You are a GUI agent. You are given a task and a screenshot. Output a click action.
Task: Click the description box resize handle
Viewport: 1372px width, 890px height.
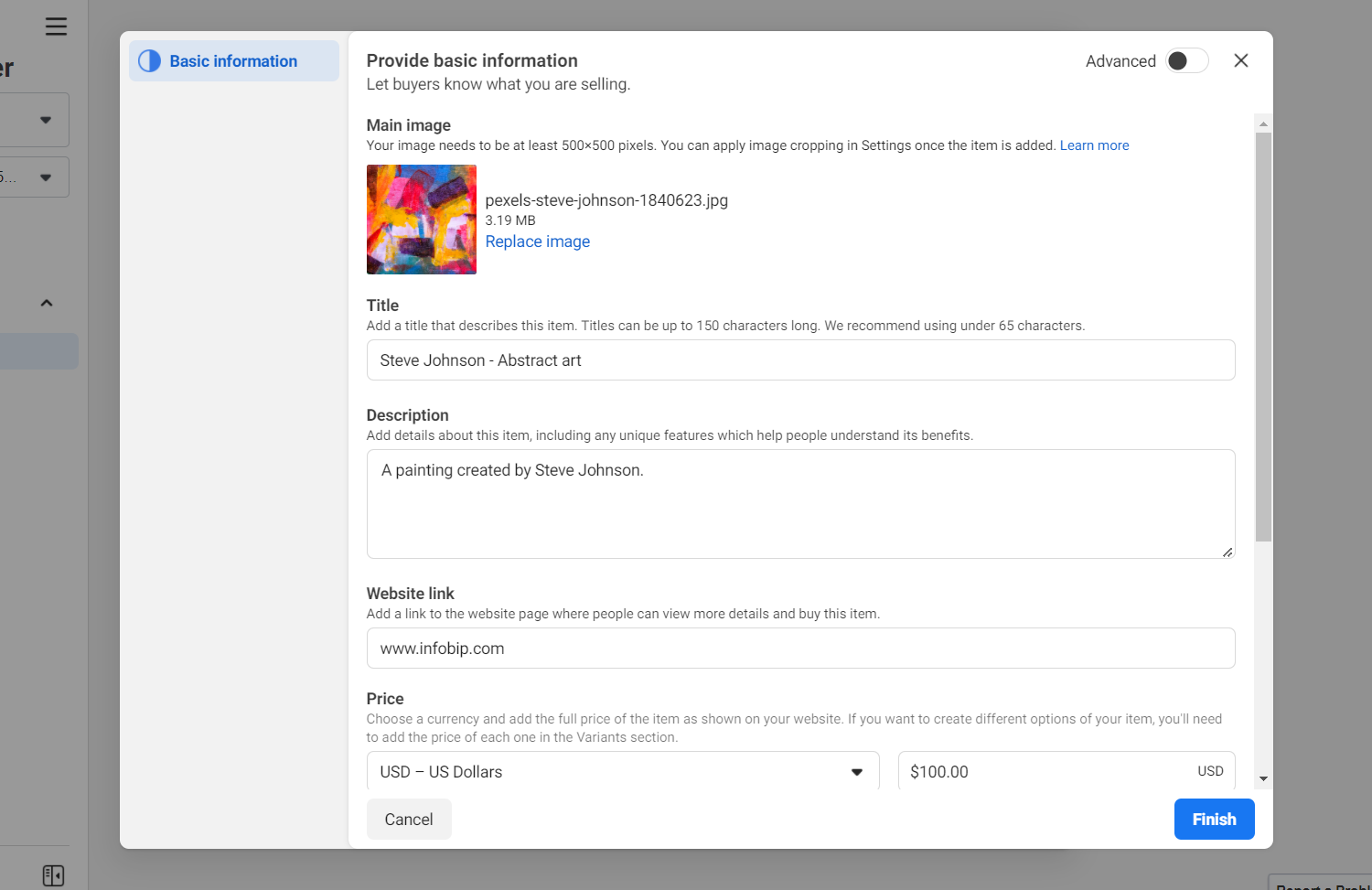pos(1227,552)
